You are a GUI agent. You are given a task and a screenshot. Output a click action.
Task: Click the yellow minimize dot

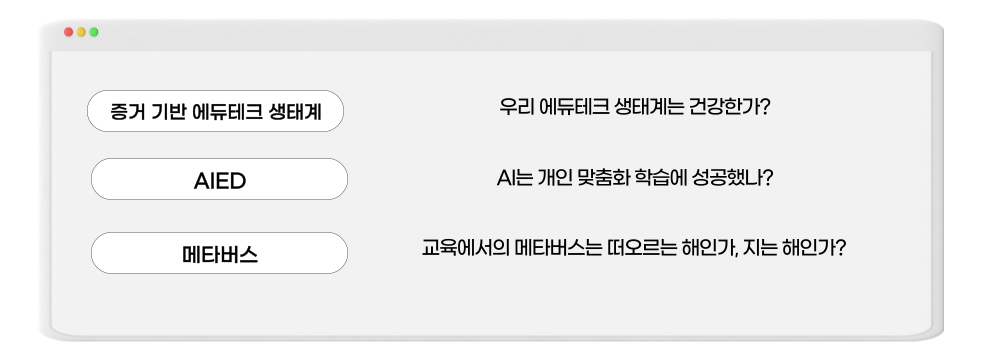tap(81, 32)
